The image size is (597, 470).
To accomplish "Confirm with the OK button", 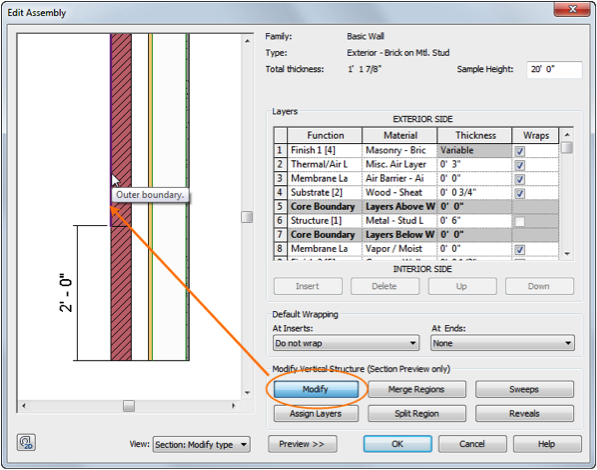I will [397, 444].
